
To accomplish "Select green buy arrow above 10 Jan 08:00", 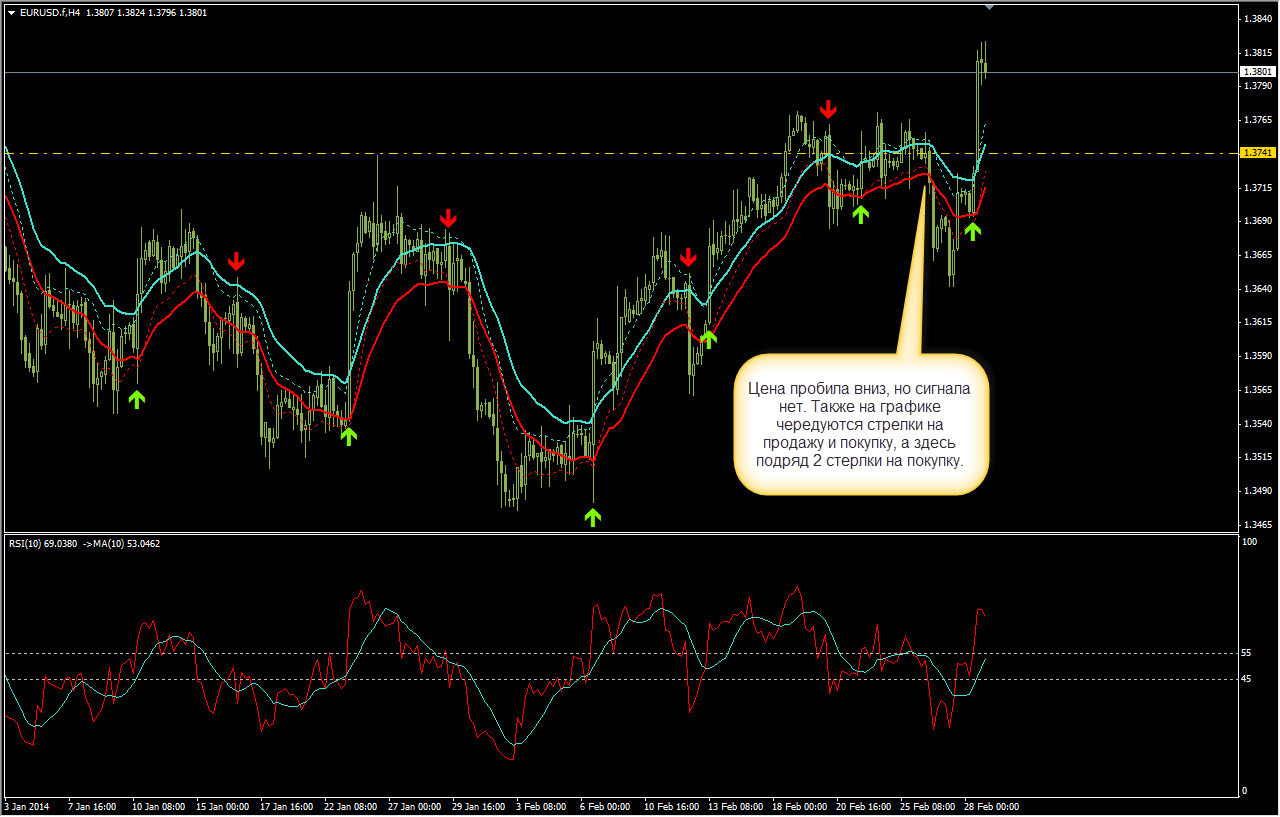I will point(137,400).
